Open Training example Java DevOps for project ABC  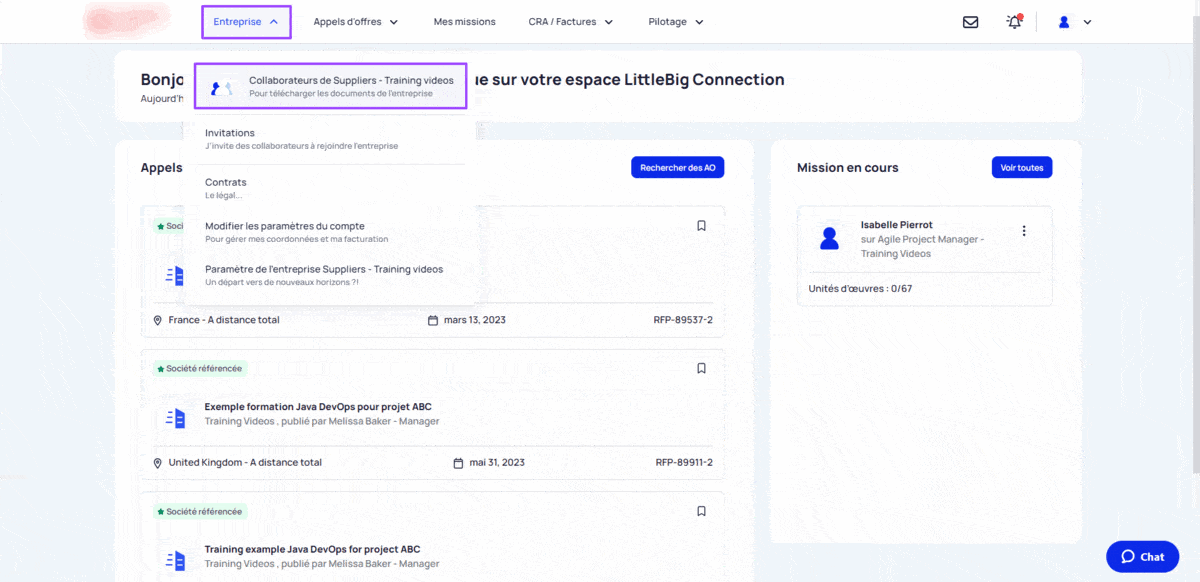point(312,549)
